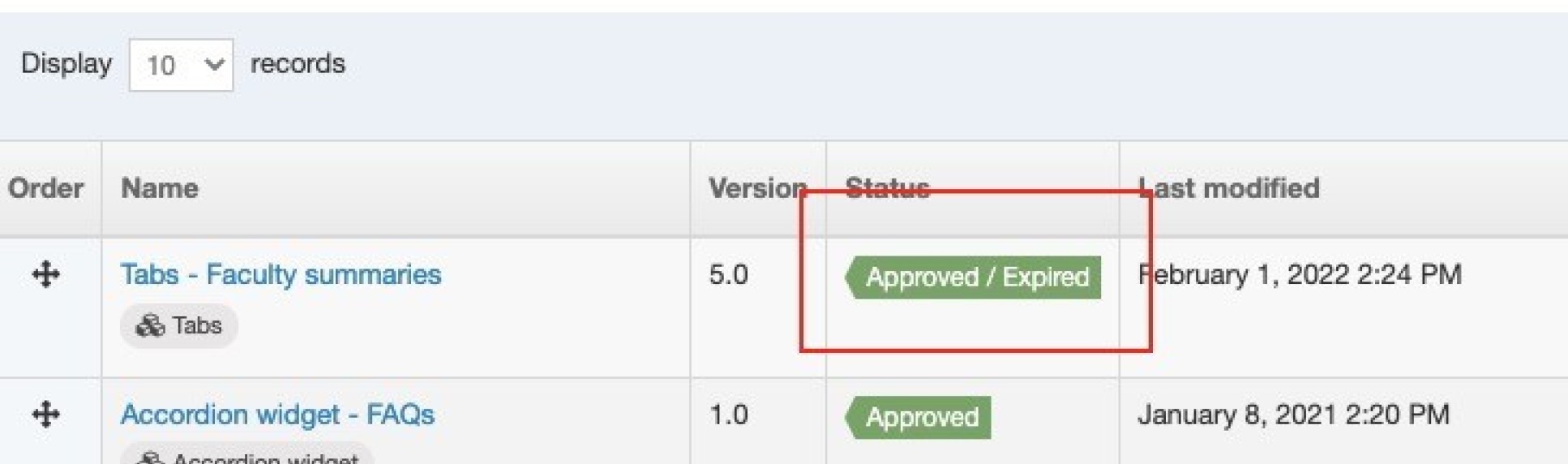Click the move handle for Accordion widget - FAQs

click(46, 415)
